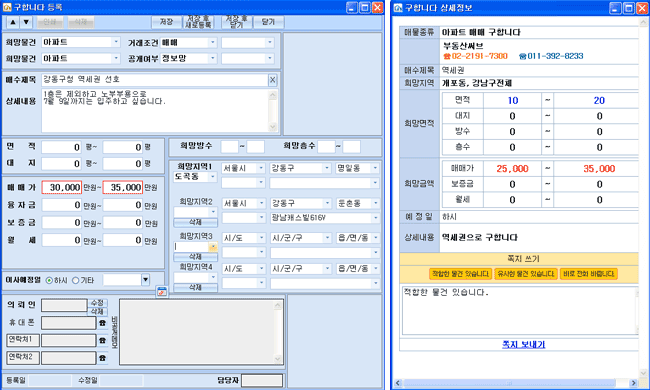Click the 매수제목 text input field
650x390 pixels.
click(x=155, y=80)
